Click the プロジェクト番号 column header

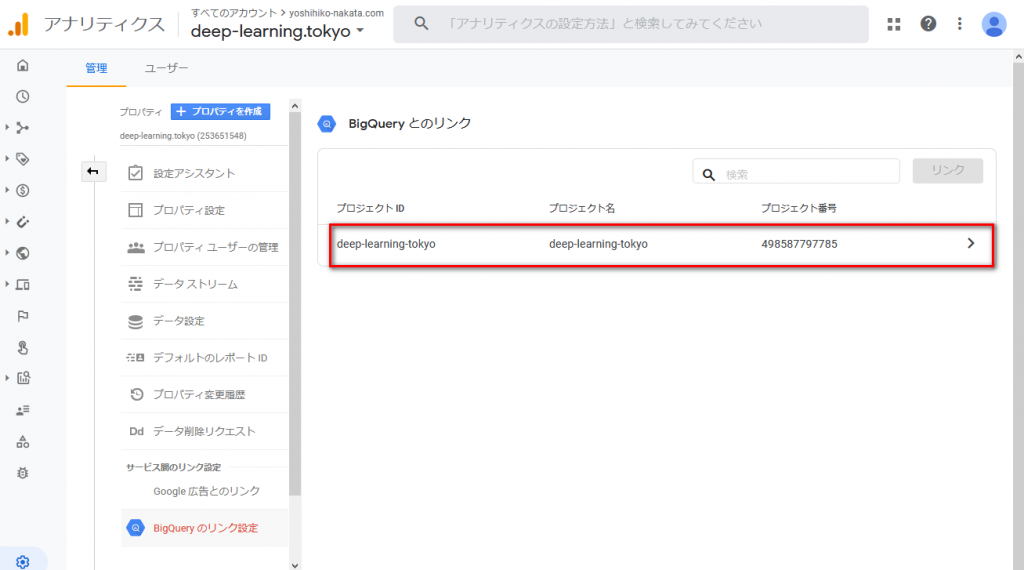(799, 208)
